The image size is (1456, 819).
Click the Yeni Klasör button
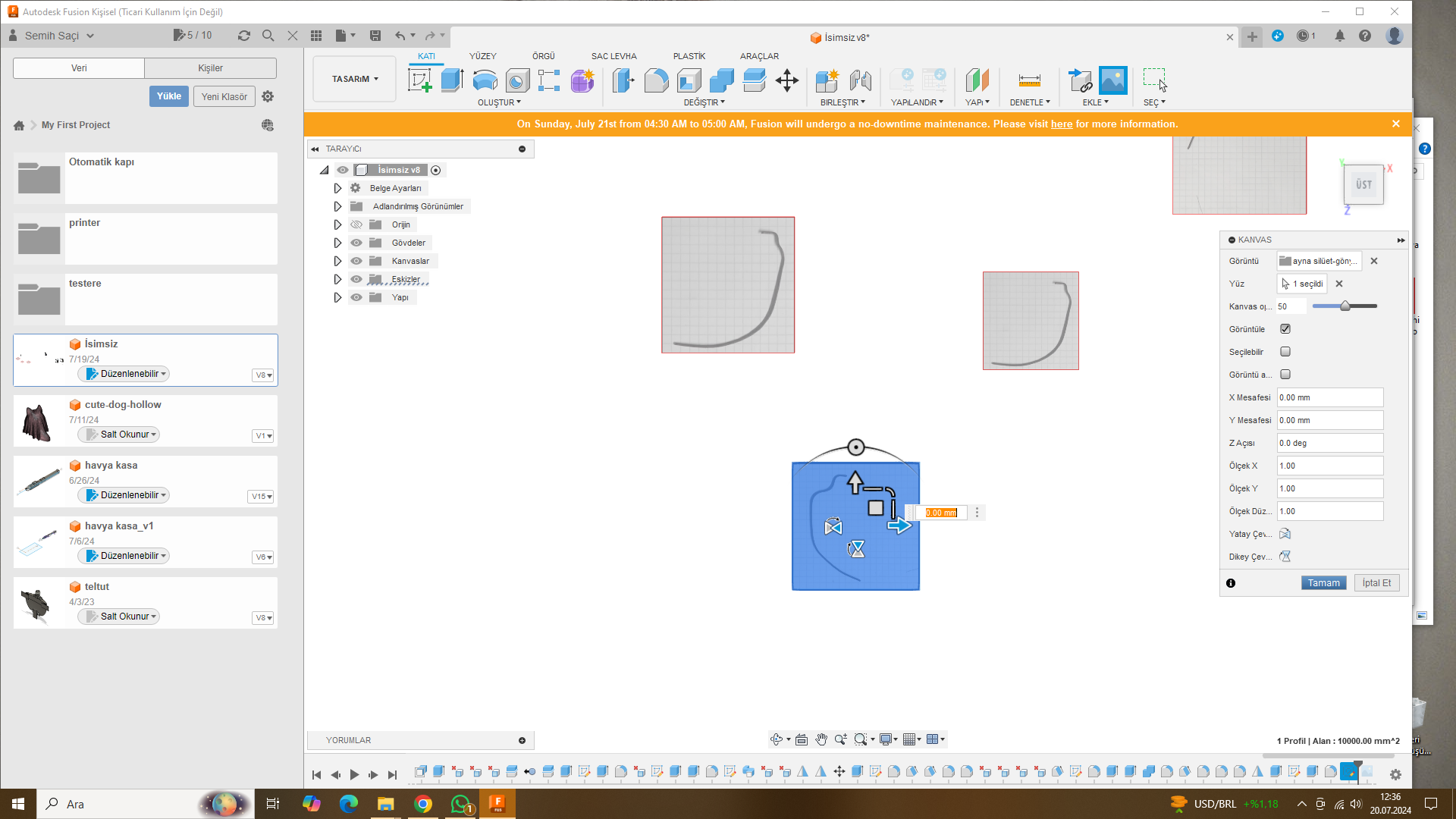[x=224, y=96]
